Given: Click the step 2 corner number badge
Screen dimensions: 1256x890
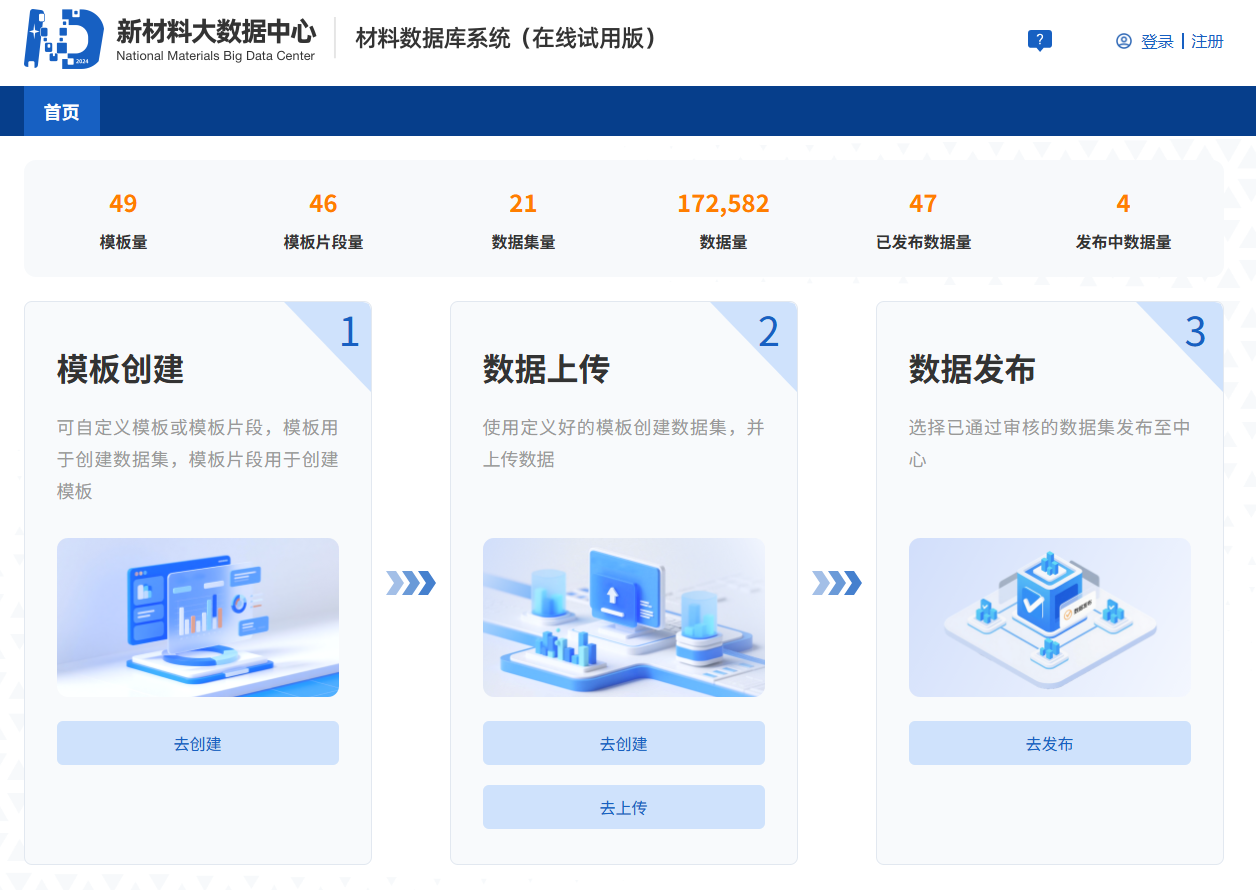Looking at the screenshot, I should [768, 332].
